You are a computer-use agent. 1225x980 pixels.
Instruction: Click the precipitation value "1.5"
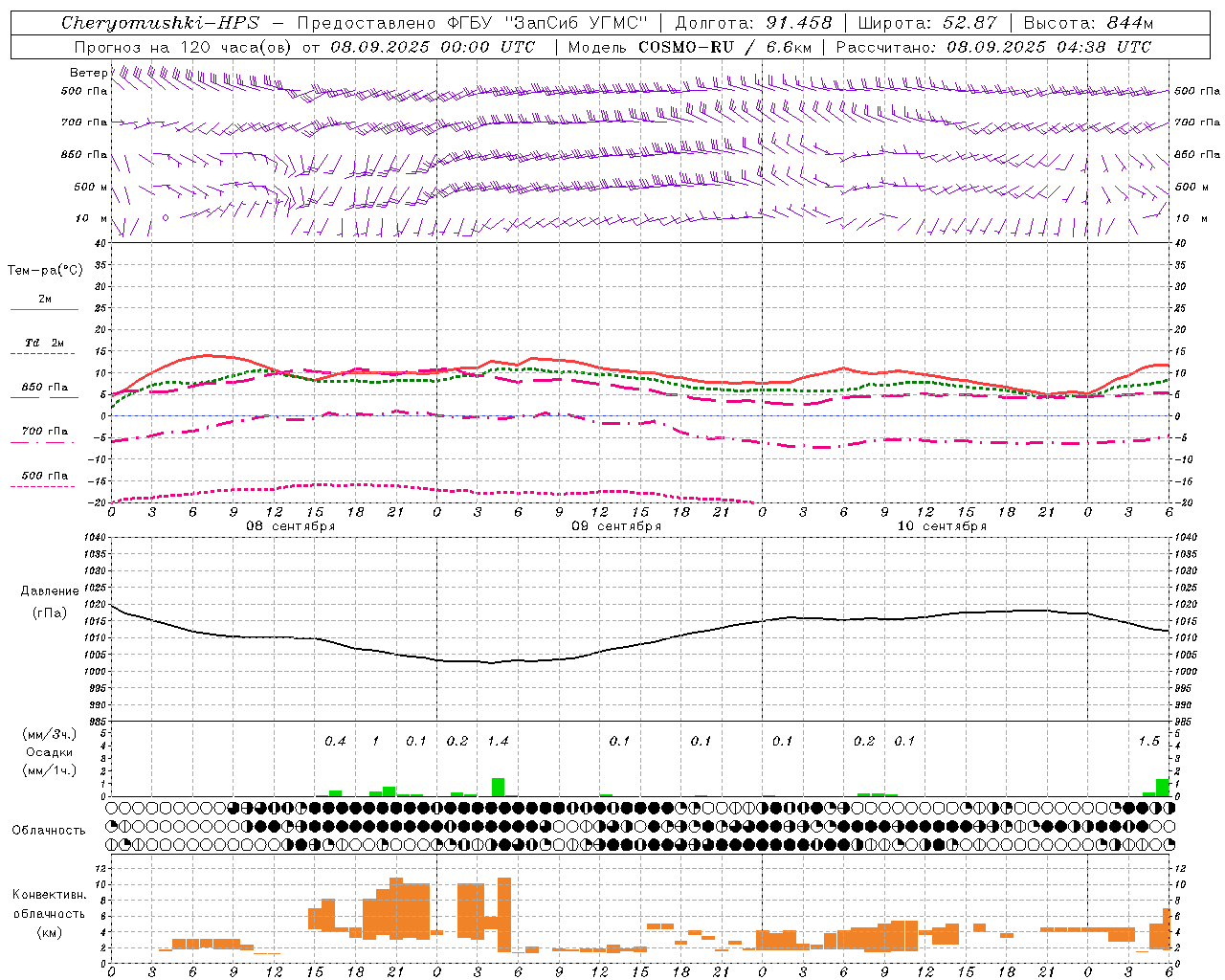tap(1148, 741)
